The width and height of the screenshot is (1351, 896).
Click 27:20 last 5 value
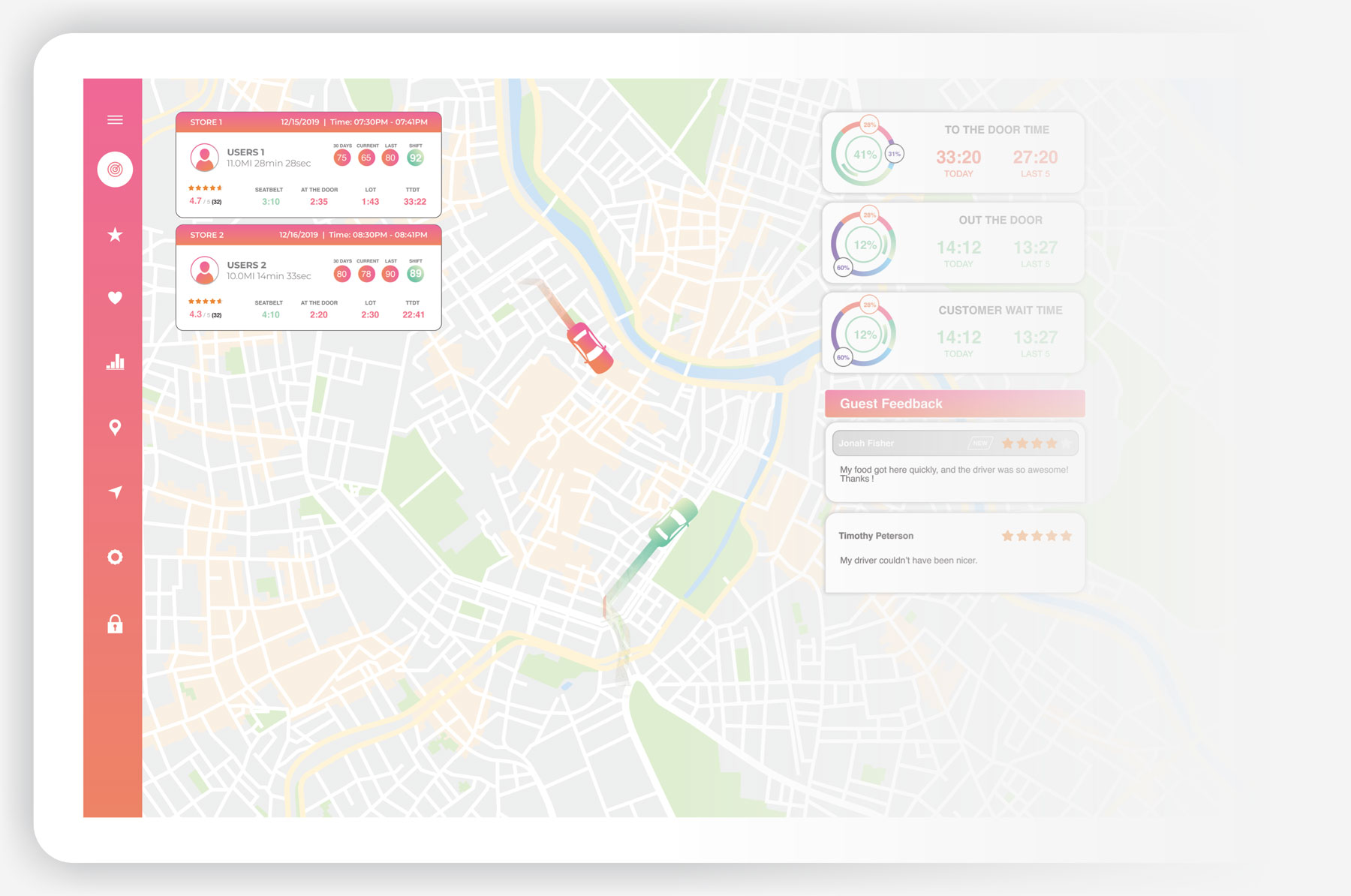pyautogui.click(x=1035, y=157)
